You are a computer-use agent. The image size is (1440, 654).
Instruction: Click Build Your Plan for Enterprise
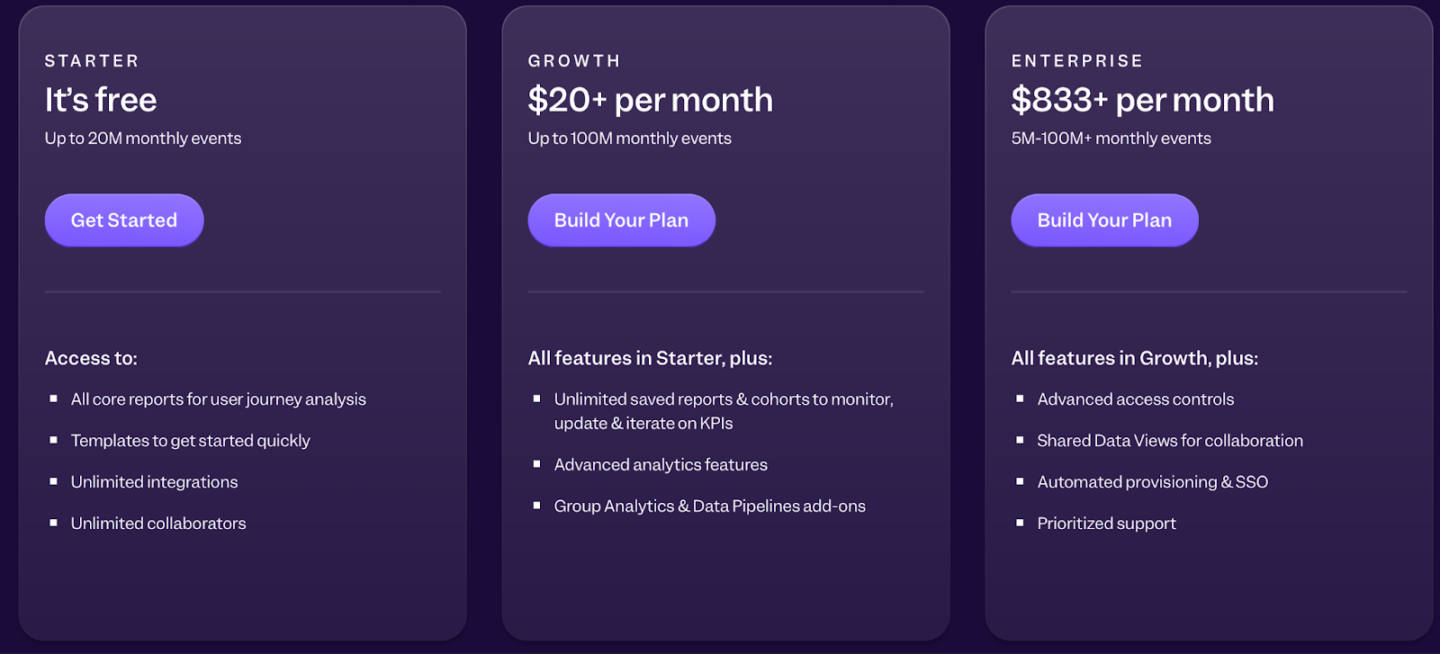(1104, 220)
